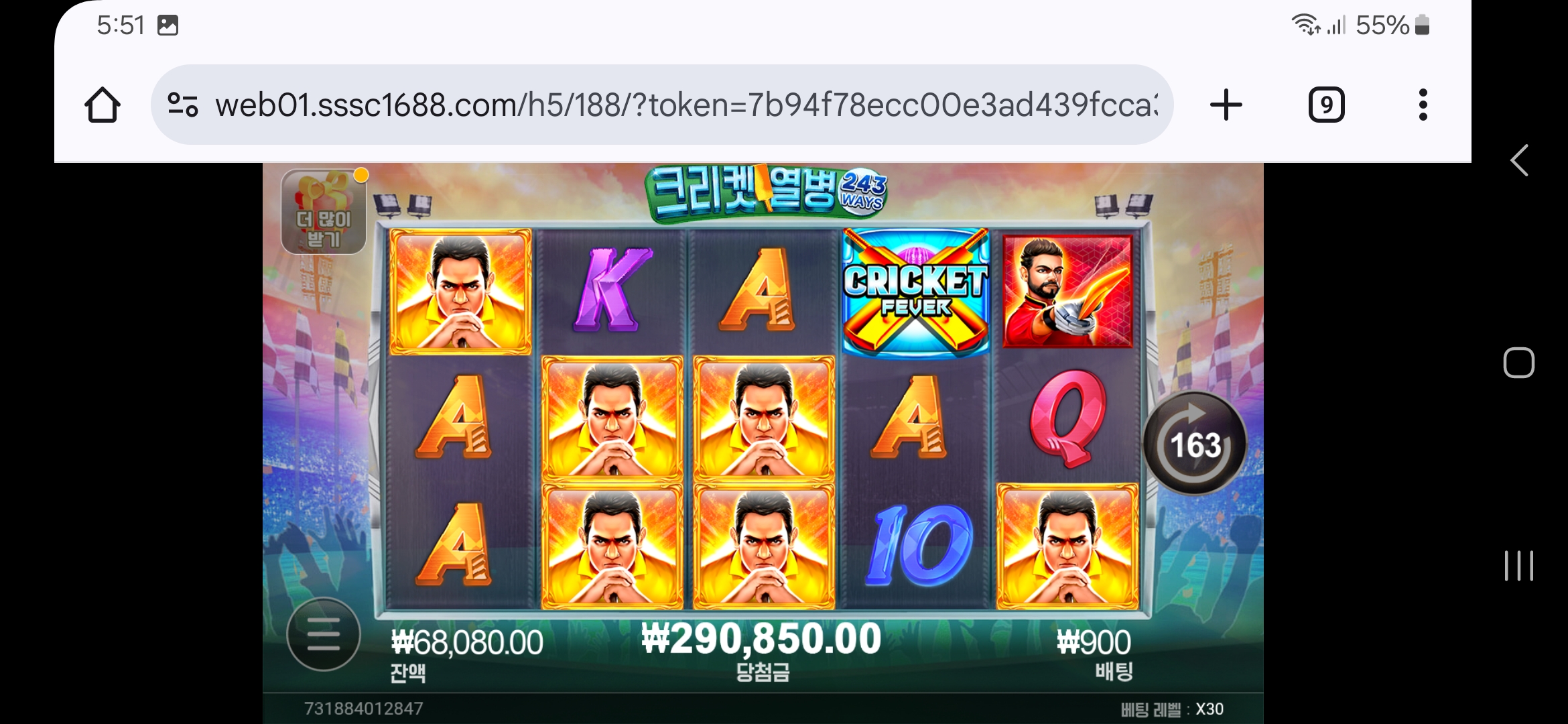
Task: Tap the browser home icon
Action: tap(103, 105)
